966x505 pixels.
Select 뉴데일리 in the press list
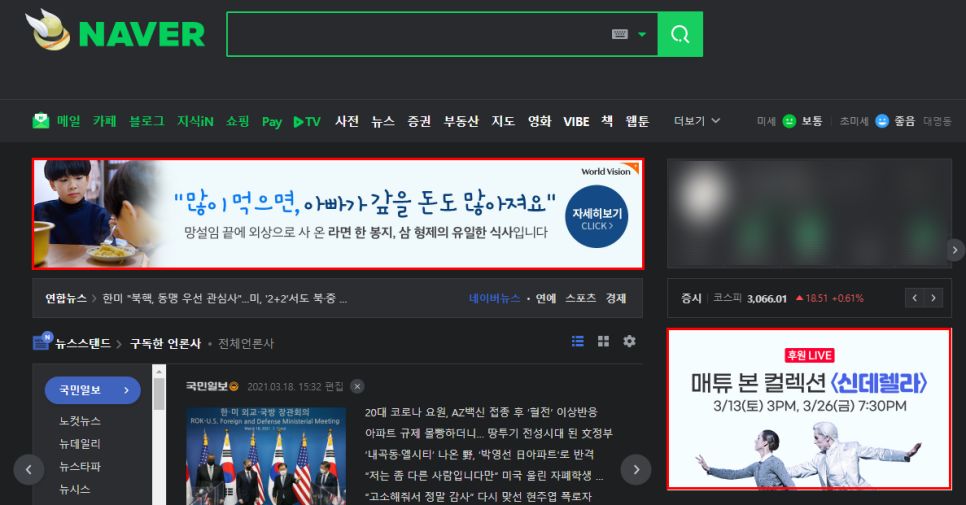[80, 444]
